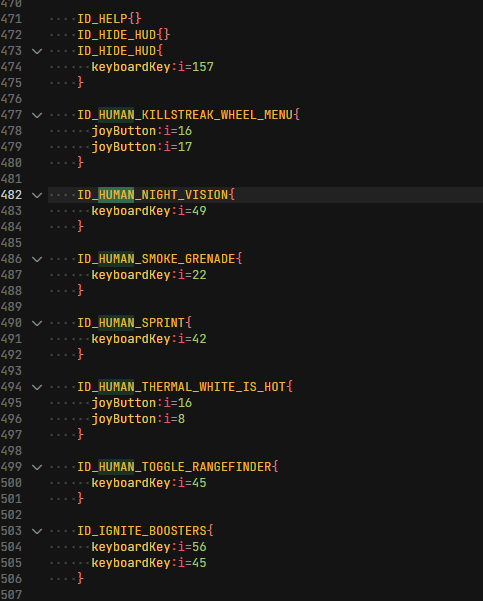This screenshot has height=601, width=483.
Task: Fold the ID_HUMAN_TOGGLE_RANGEFINDER block
Action: (37, 467)
